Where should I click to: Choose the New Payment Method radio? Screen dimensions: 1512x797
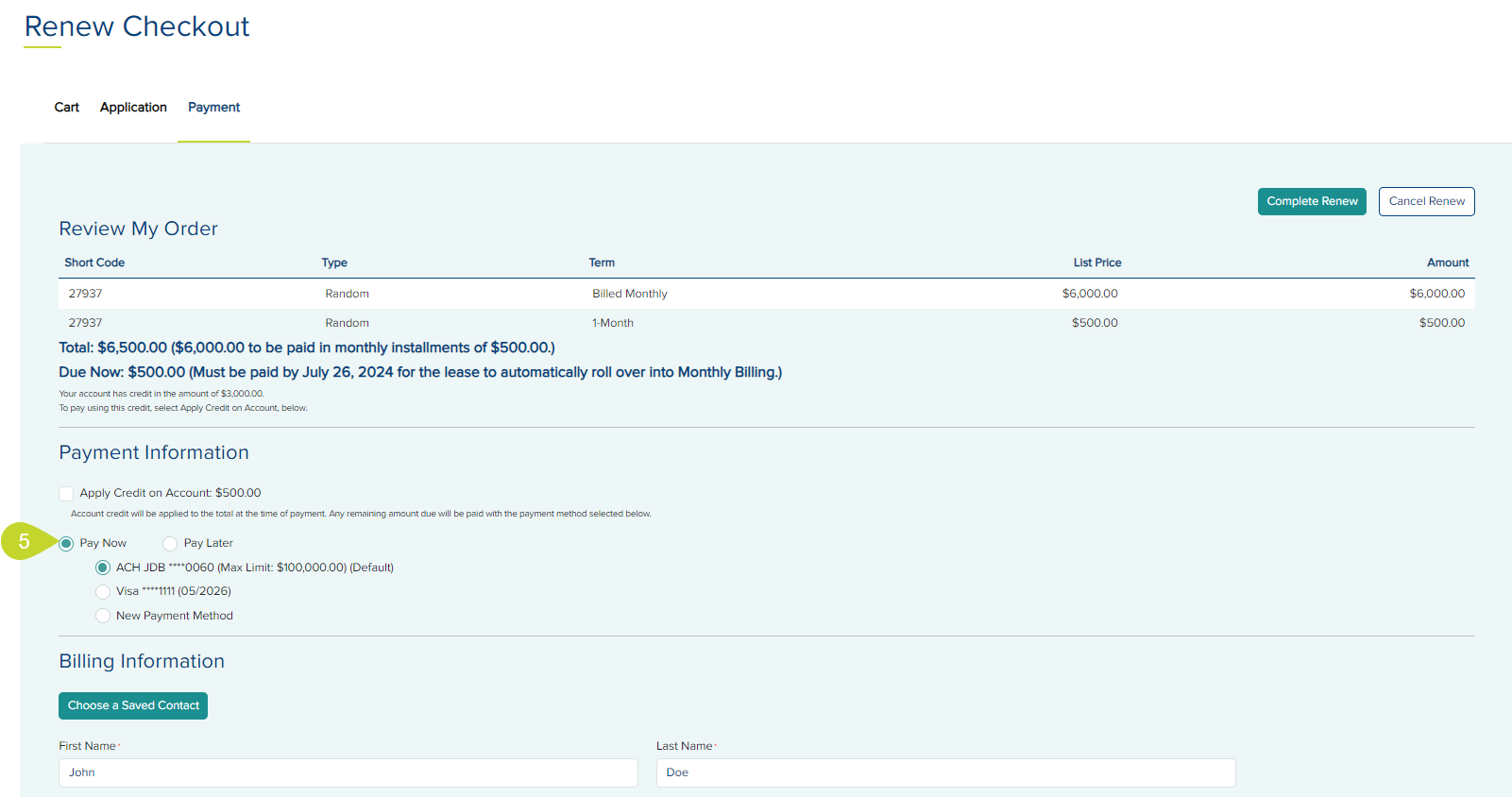tap(103, 617)
